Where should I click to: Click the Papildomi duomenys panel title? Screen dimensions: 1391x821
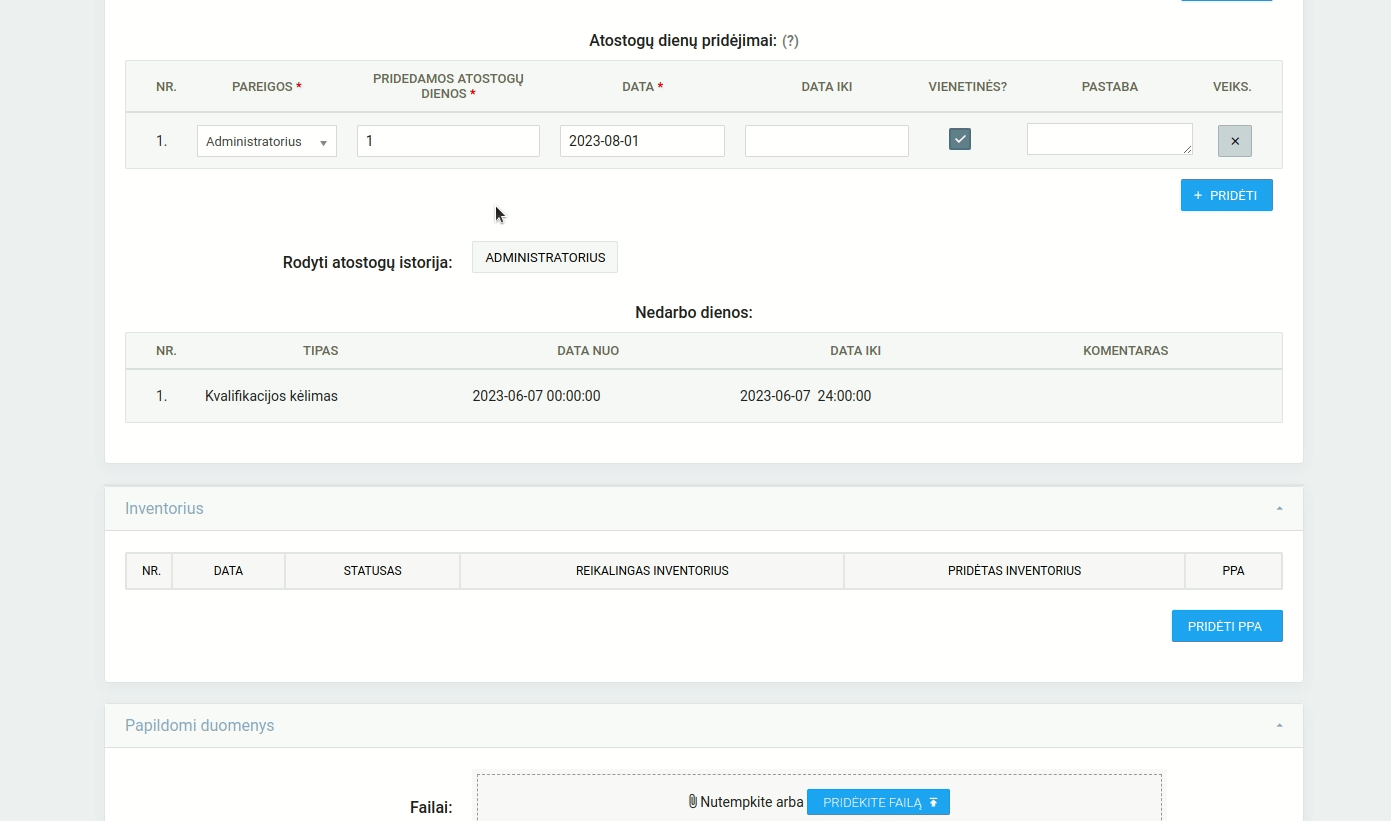click(199, 726)
